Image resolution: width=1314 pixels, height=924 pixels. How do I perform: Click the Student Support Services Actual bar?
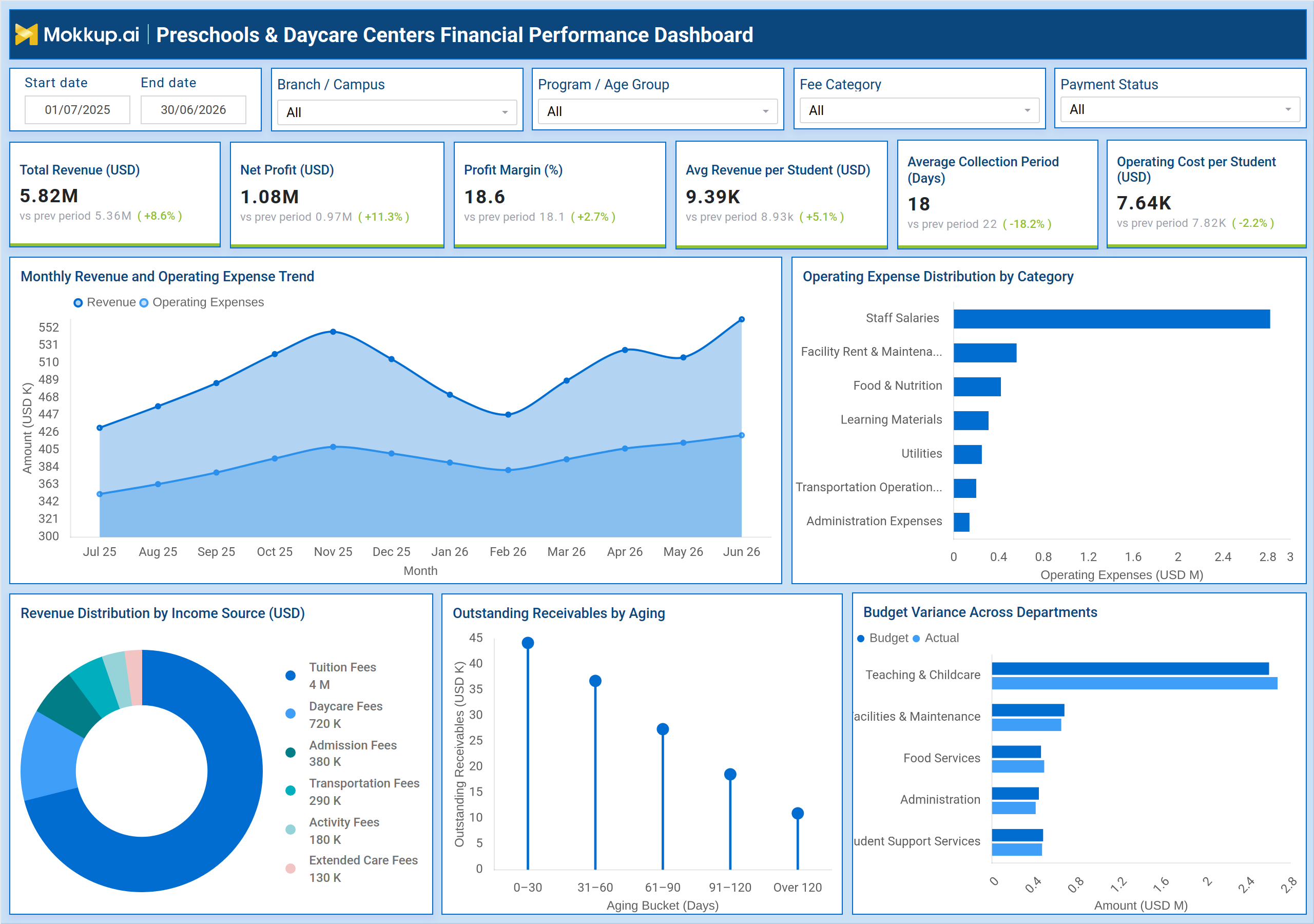[1017, 850]
